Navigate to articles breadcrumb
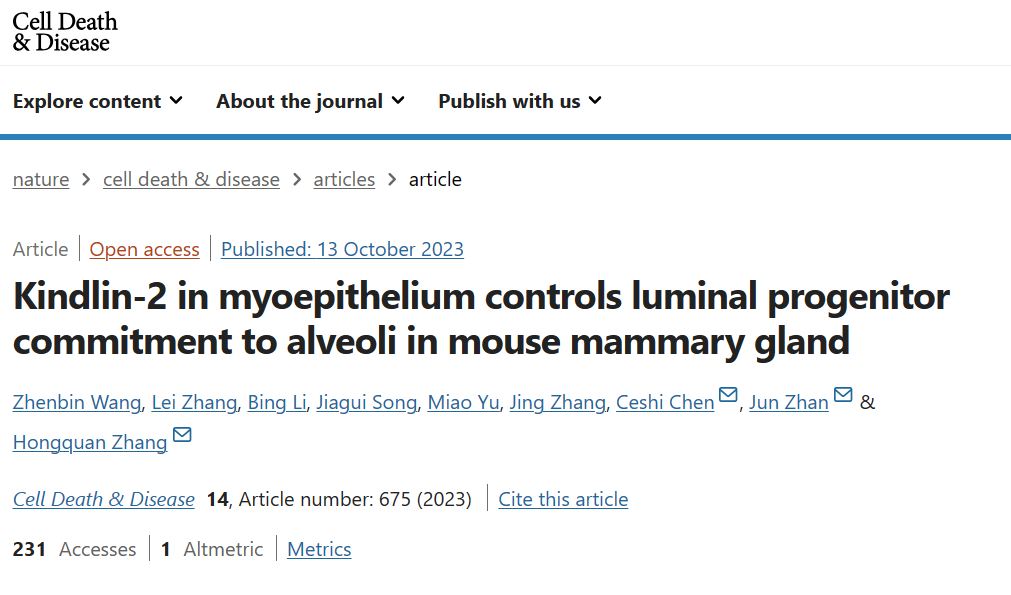 [x=344, y=180]
